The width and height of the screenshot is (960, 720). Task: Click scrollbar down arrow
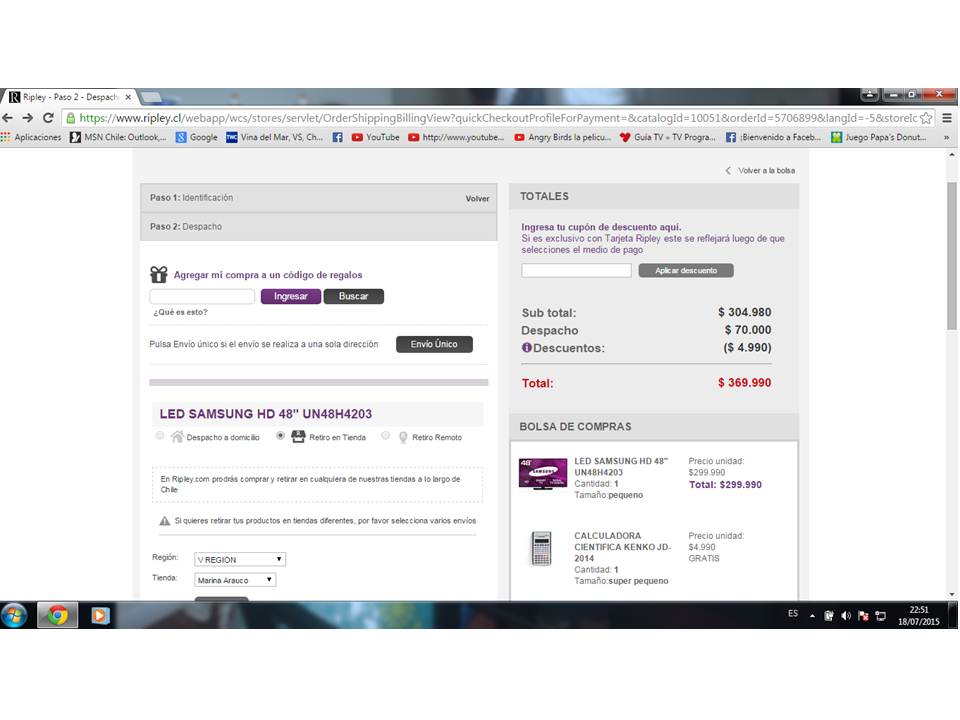tap(951, 594)
